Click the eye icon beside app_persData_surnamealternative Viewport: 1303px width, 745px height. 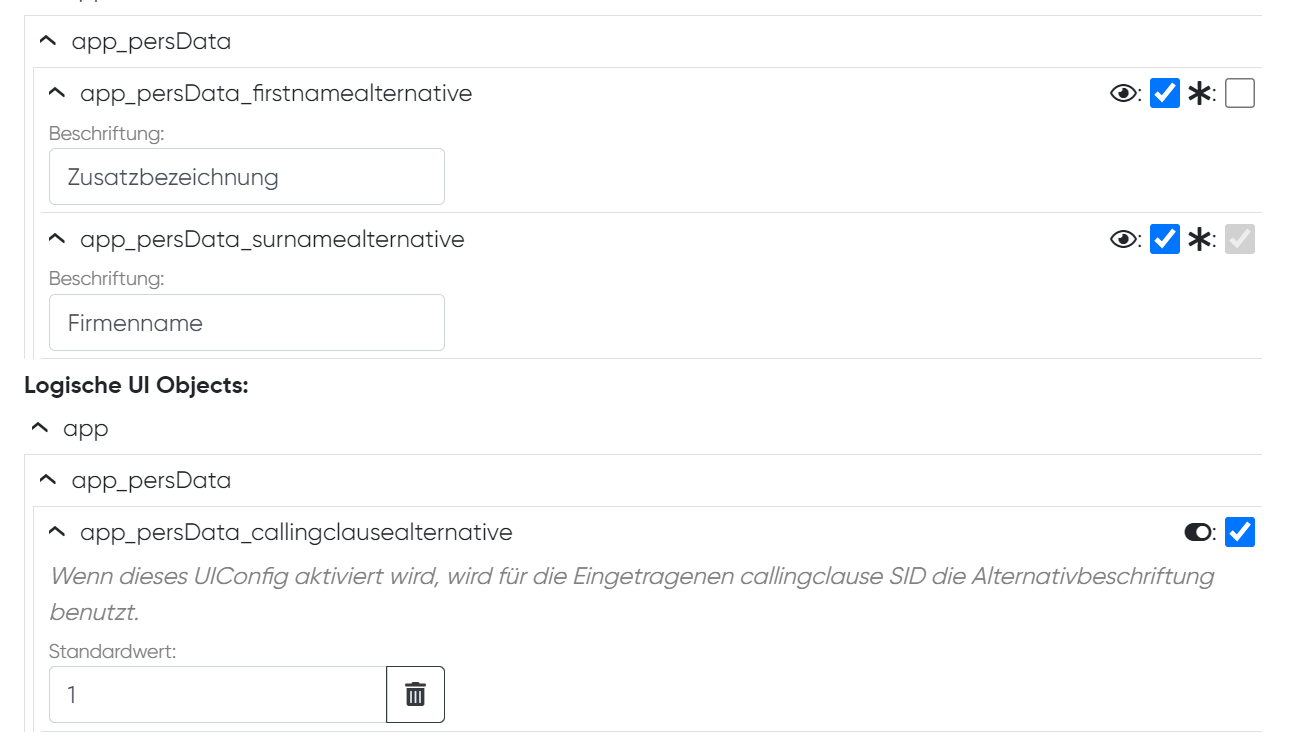coord(1123,239)
